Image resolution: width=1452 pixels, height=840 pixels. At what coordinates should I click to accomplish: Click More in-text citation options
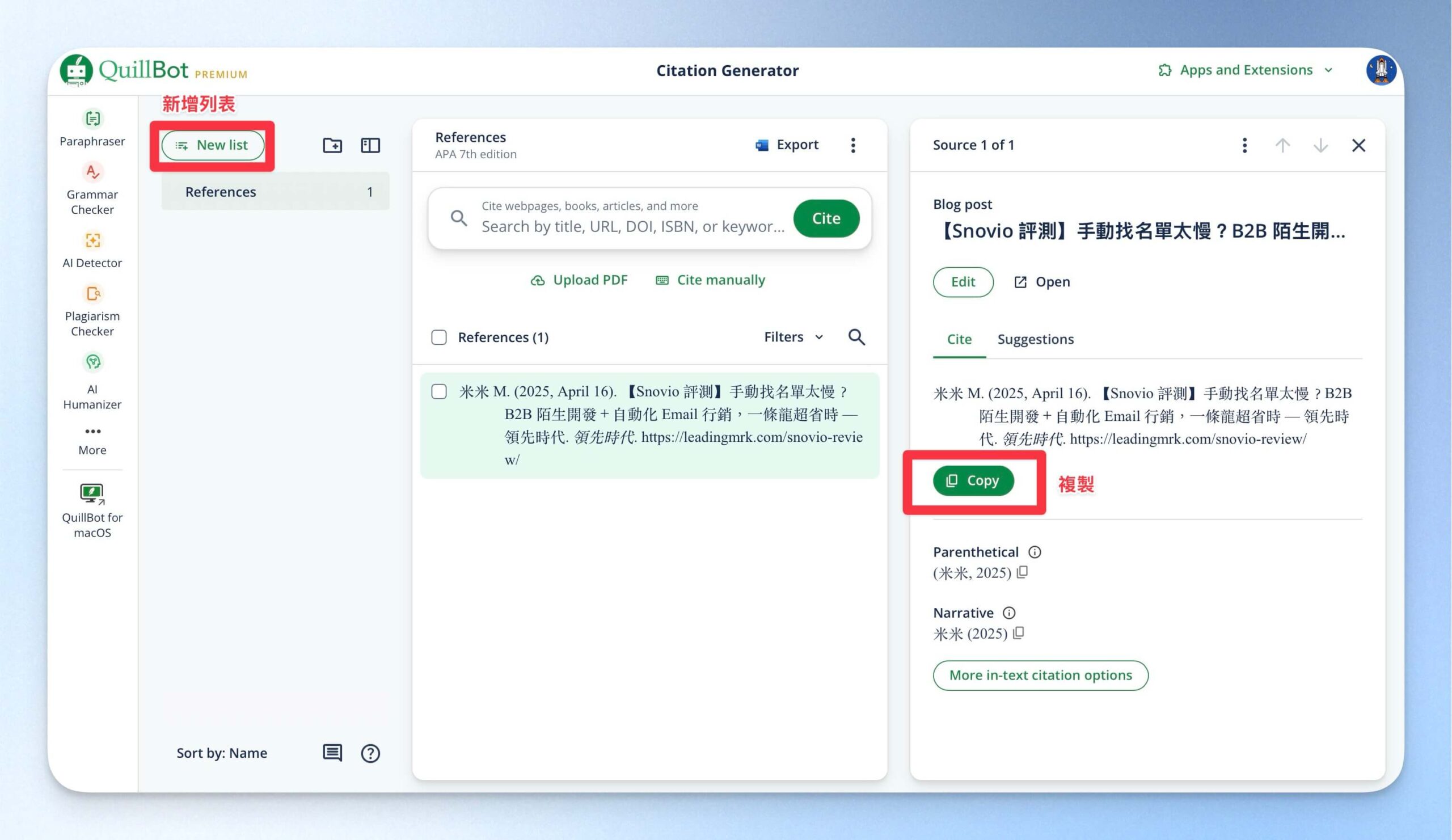coord(1041,675)
